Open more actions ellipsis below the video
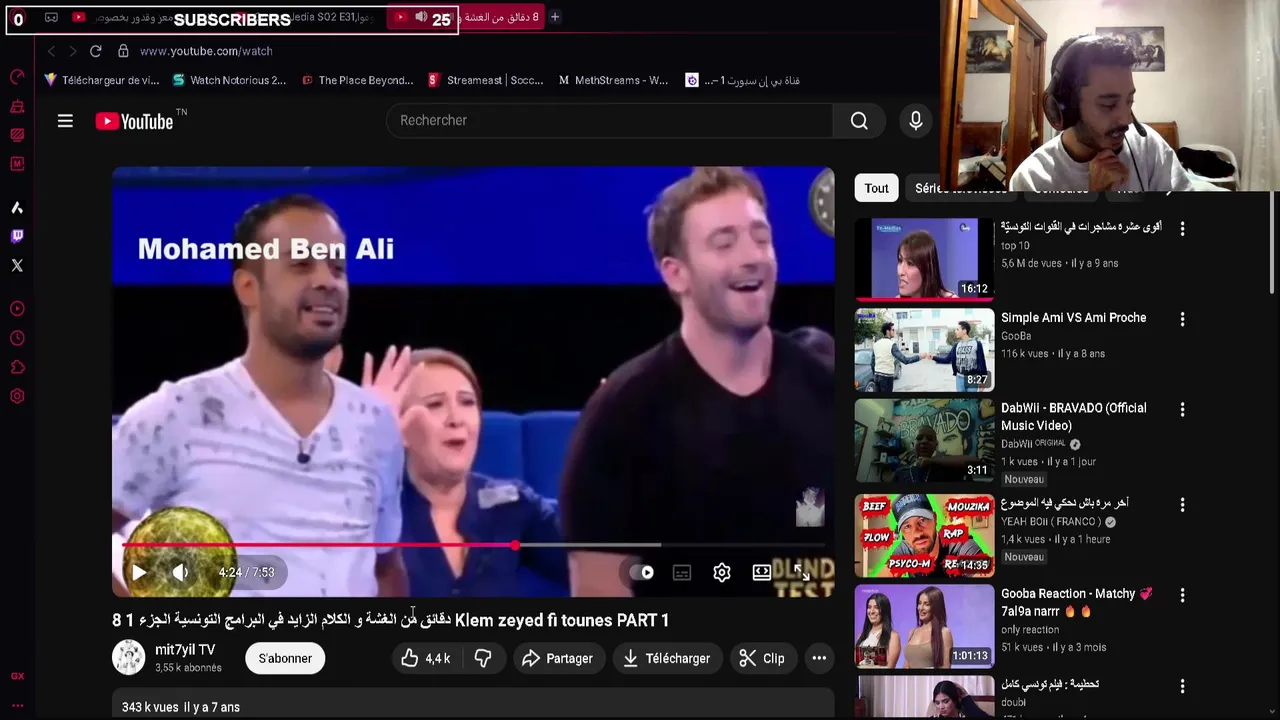This screenshot has height=720, width=1280. pos(819,658)
